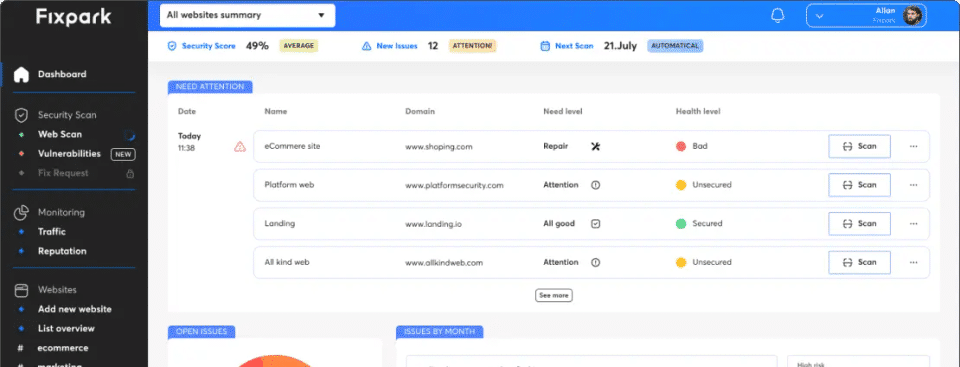The image size is (960, 367).
Task: Open the Monitoring section
Action: [x=61, y=212]
